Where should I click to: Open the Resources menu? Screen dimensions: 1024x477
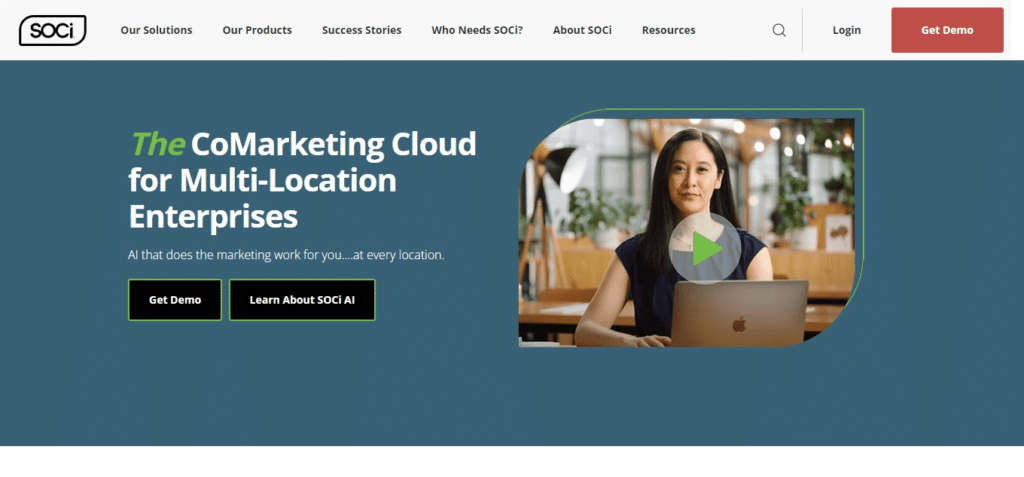coord(669,30)
